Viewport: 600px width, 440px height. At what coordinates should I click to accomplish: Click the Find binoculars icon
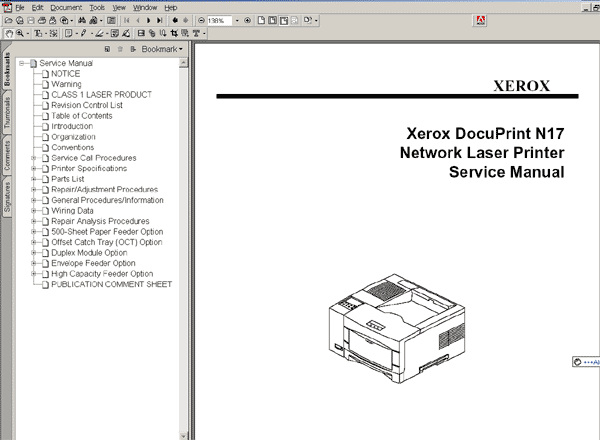(82, 20)
